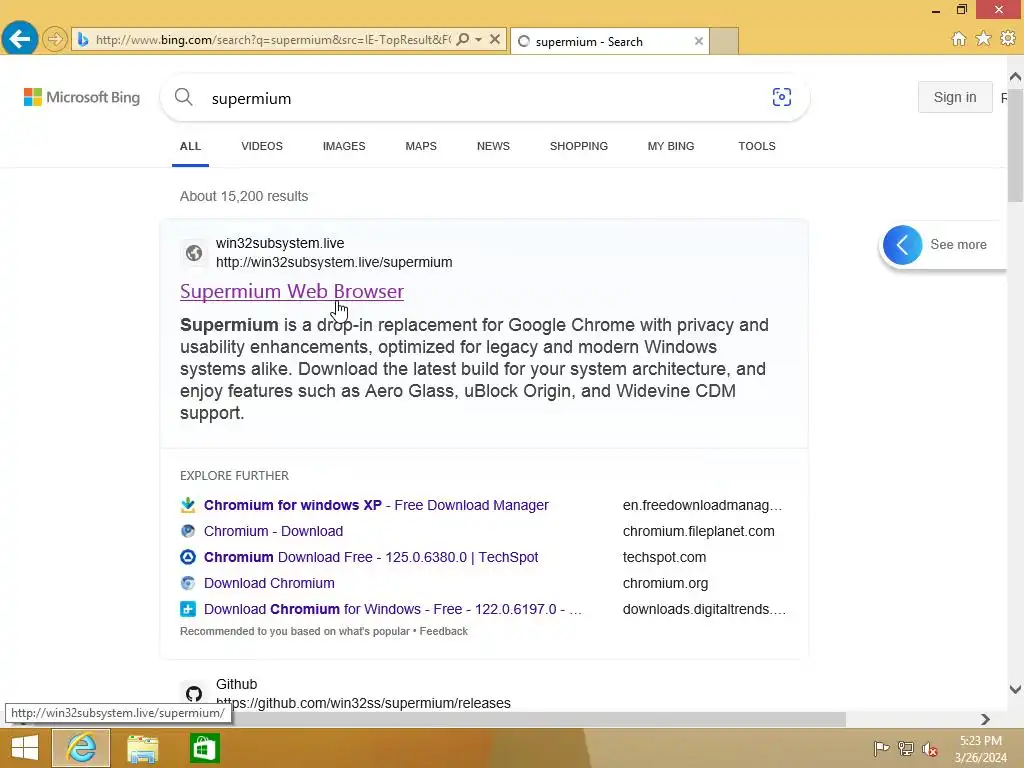Open the IE Home icon
The height and width of the screenshot is (768, 1024).
[959, 39]
